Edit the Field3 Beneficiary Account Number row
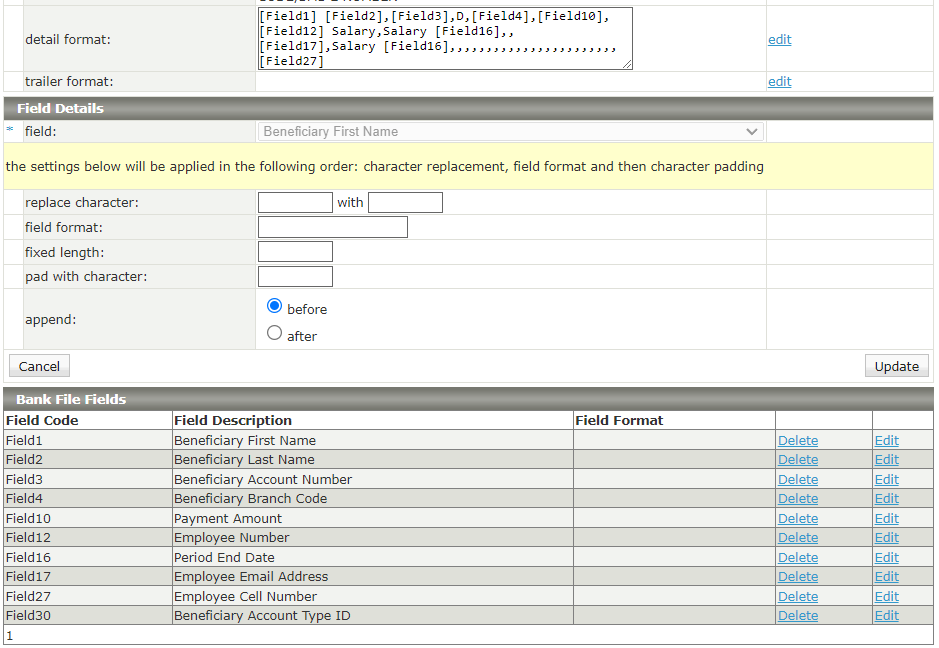 [x=886, y=480]
